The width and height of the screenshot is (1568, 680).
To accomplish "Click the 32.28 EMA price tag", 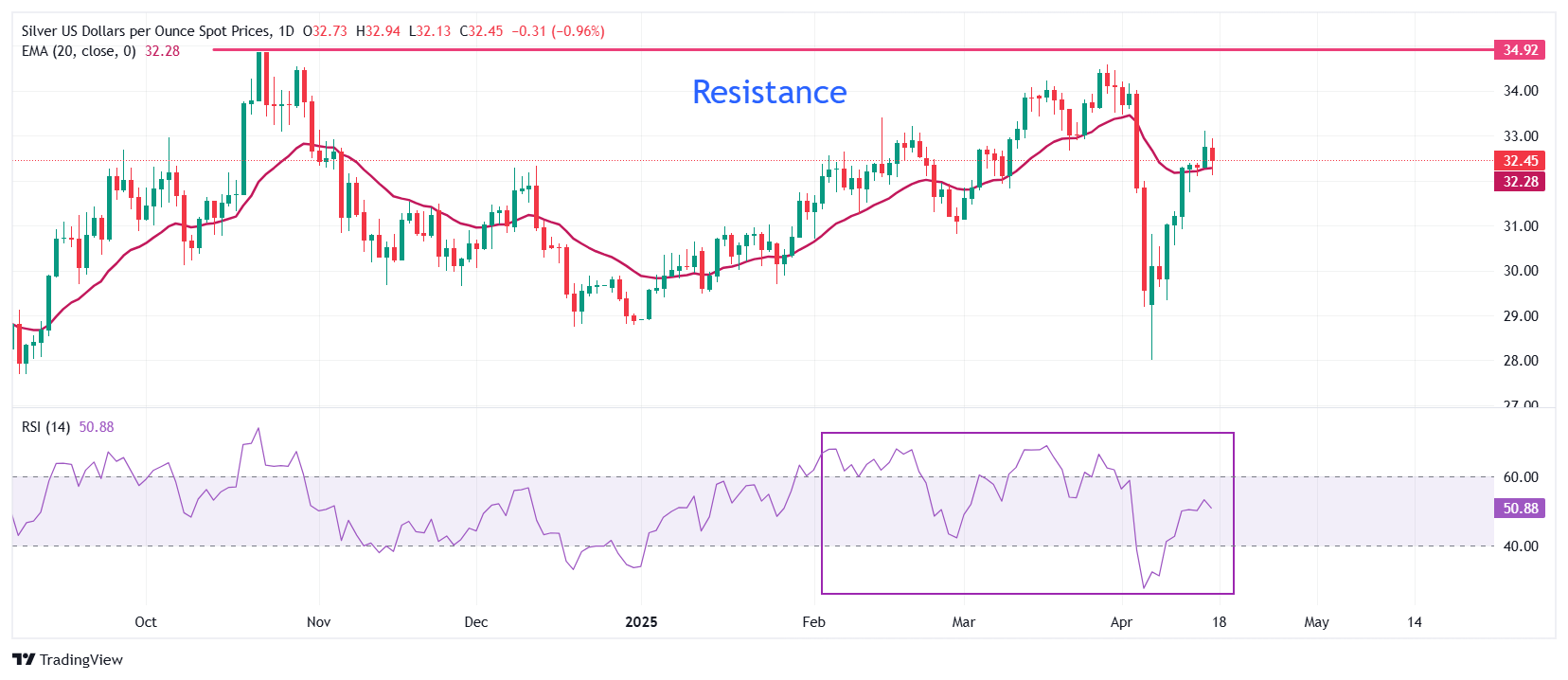I will pyautogui.click(x=1520, y=182).
